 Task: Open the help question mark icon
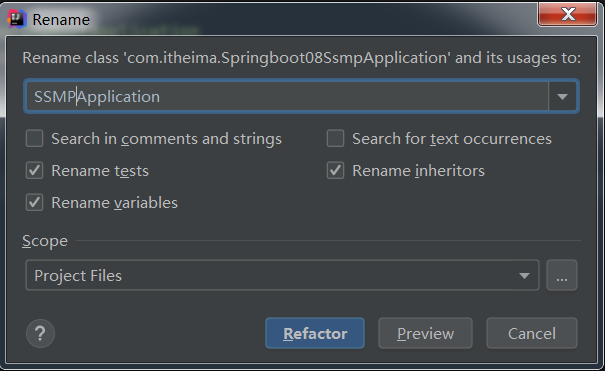(41, 333)
